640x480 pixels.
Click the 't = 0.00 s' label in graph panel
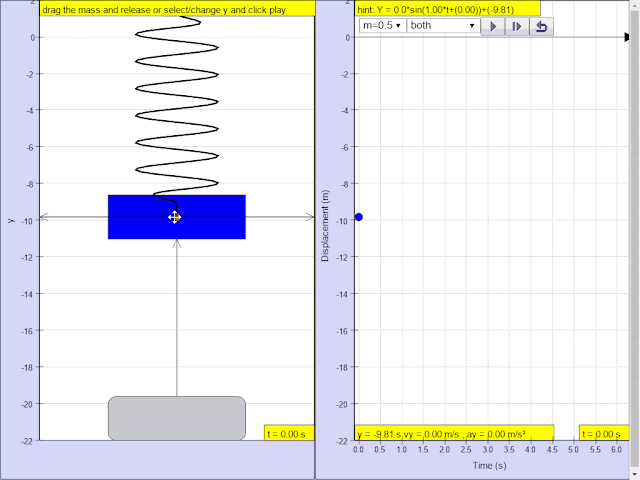tap(604, 433)
